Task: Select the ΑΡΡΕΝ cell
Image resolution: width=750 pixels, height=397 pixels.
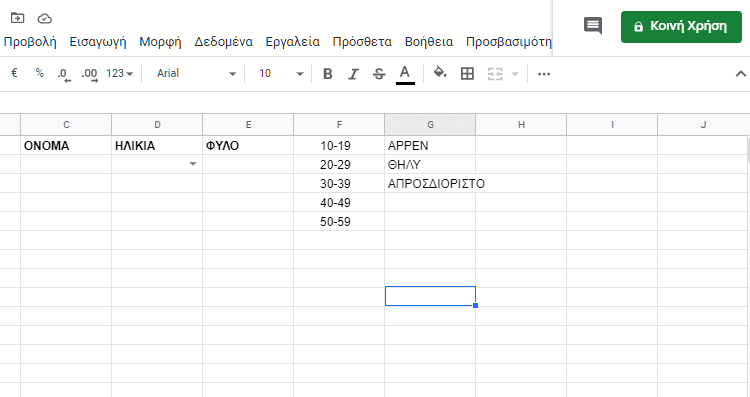Action: coord(430,145)
